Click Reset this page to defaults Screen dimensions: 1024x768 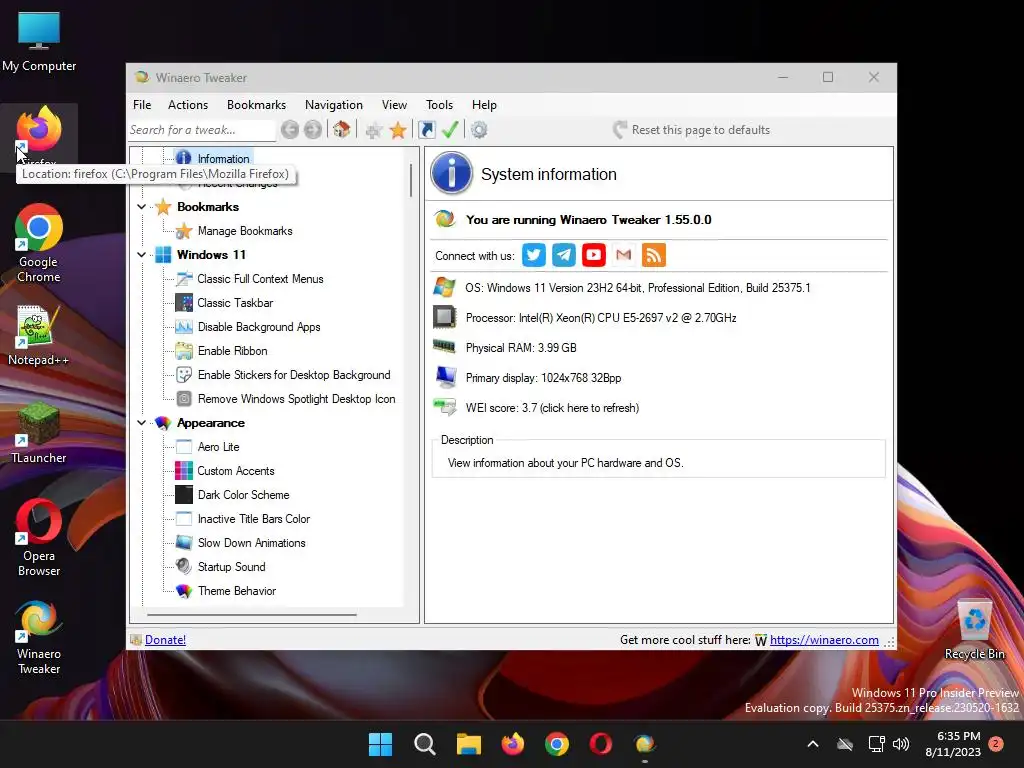click(x=692, y=130)
